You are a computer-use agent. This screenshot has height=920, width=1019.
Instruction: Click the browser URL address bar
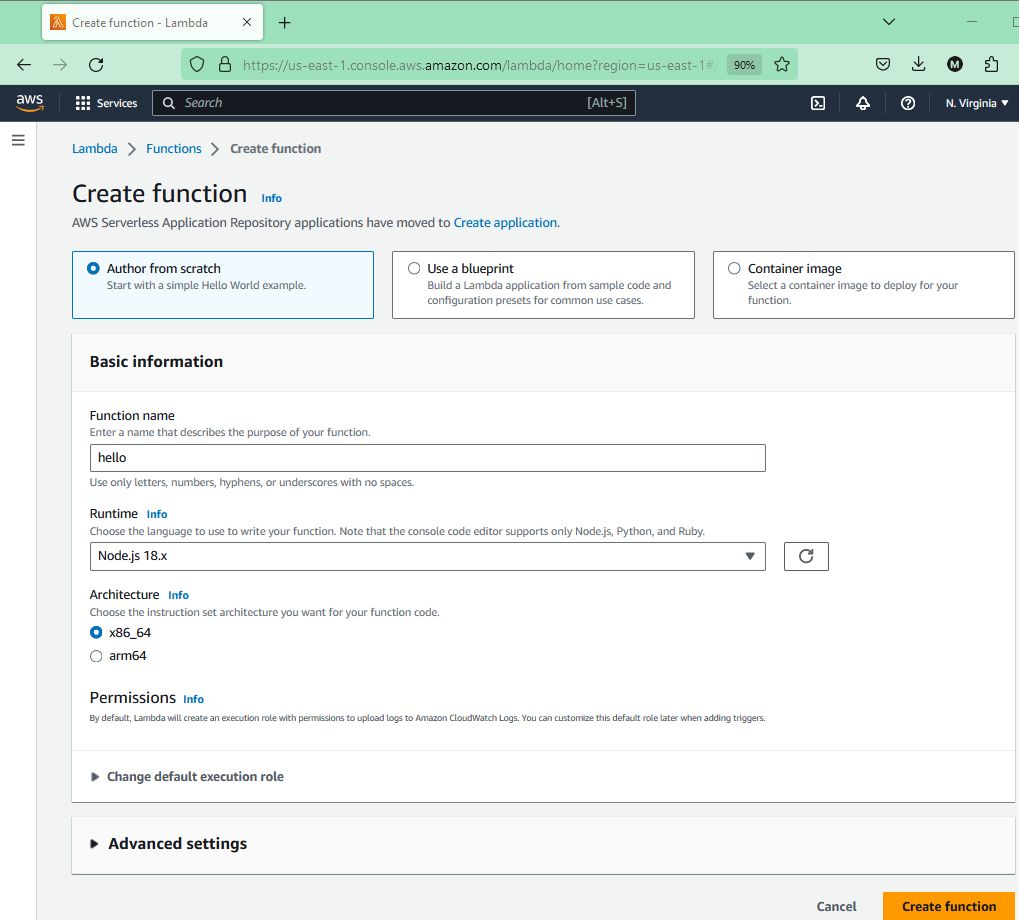478,65
